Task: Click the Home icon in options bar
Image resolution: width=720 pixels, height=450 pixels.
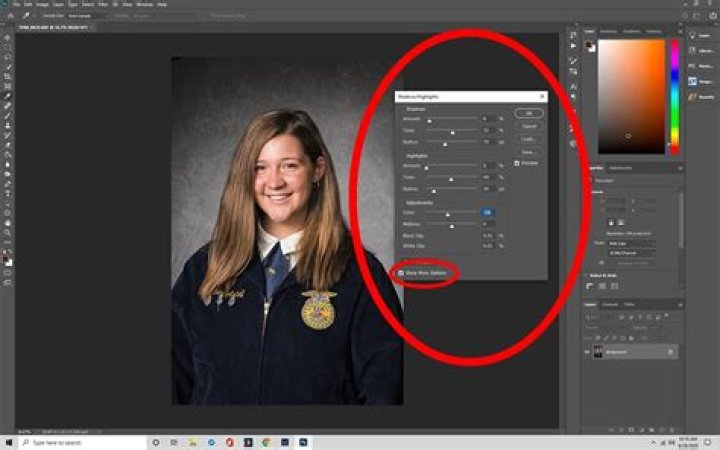Action: (x=10, y=16)
